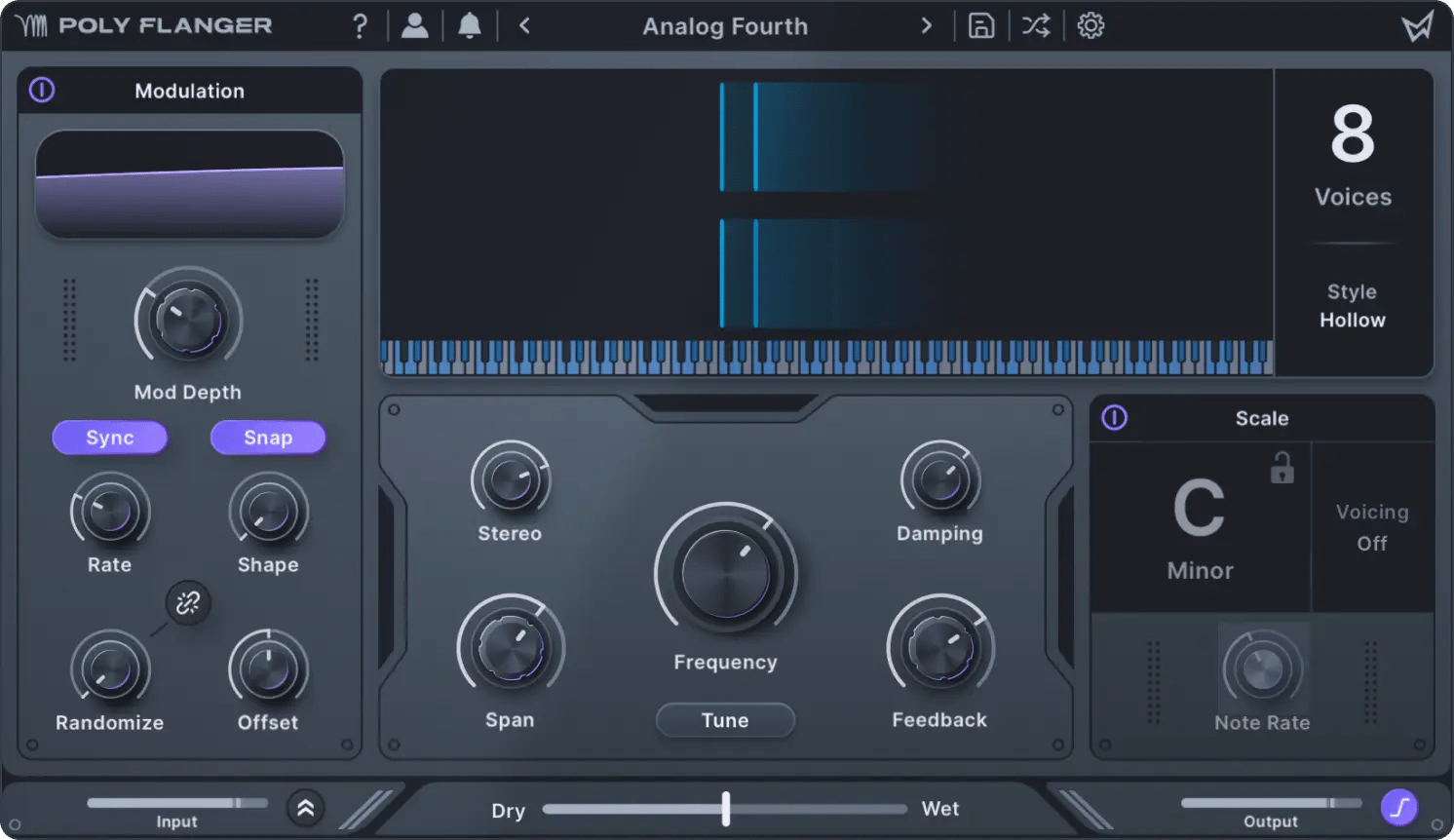Click the Rate knob
Screen dimensions: 1454x840
pyautogui.click(x=110, y=512)
